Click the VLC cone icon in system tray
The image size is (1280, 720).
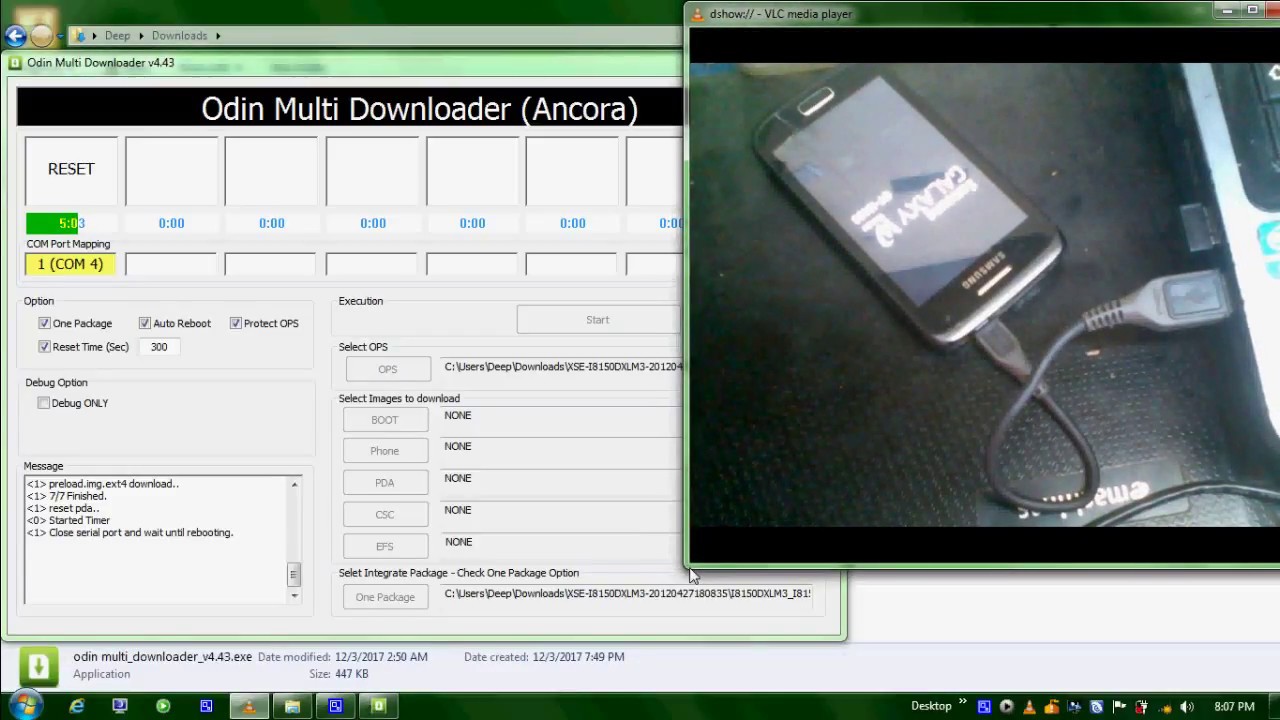[x=1029, y=707]
